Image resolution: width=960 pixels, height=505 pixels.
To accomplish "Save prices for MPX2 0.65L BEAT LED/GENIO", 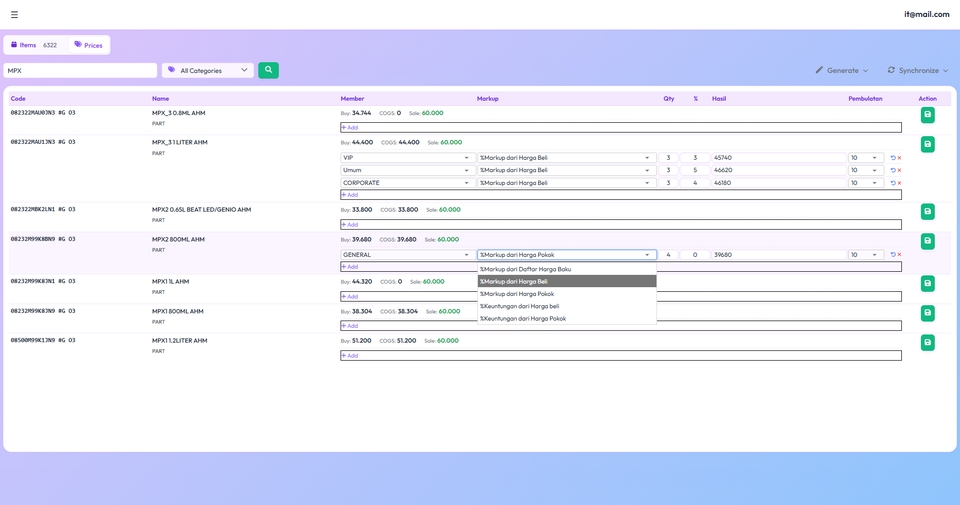I will pos(928,212).
